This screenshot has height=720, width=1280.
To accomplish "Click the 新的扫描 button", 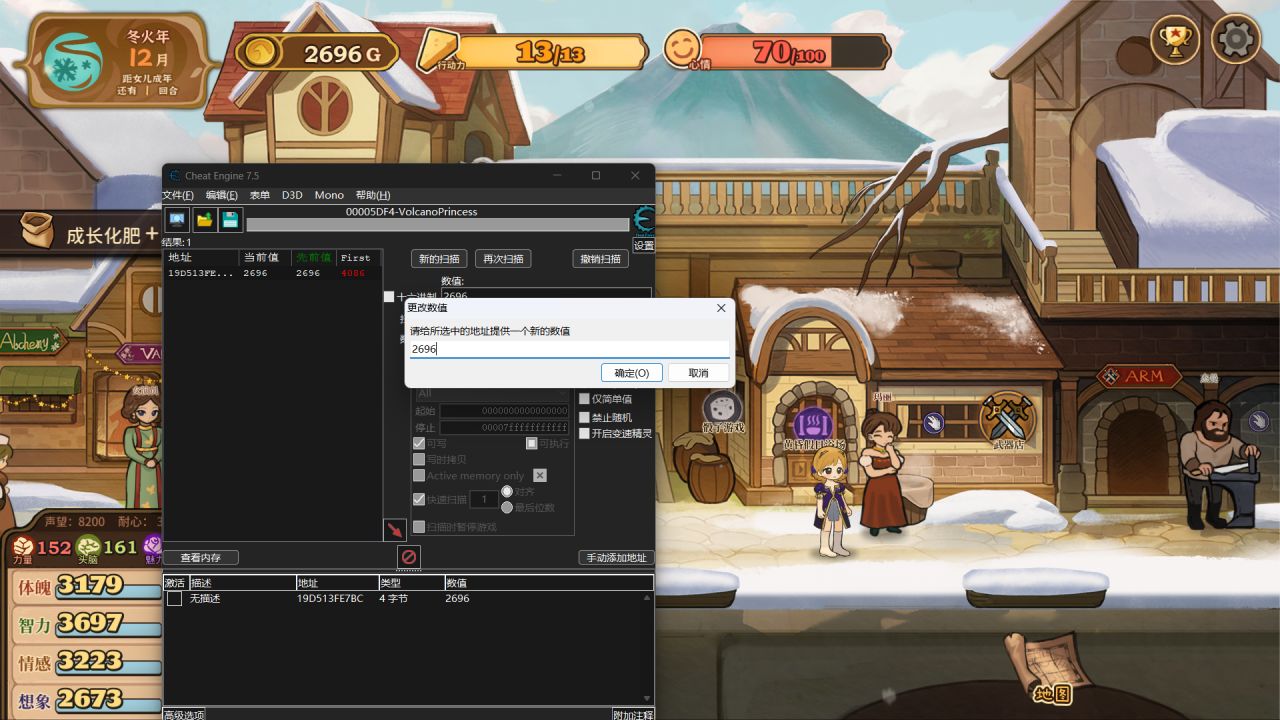I will tap(439, 259).
